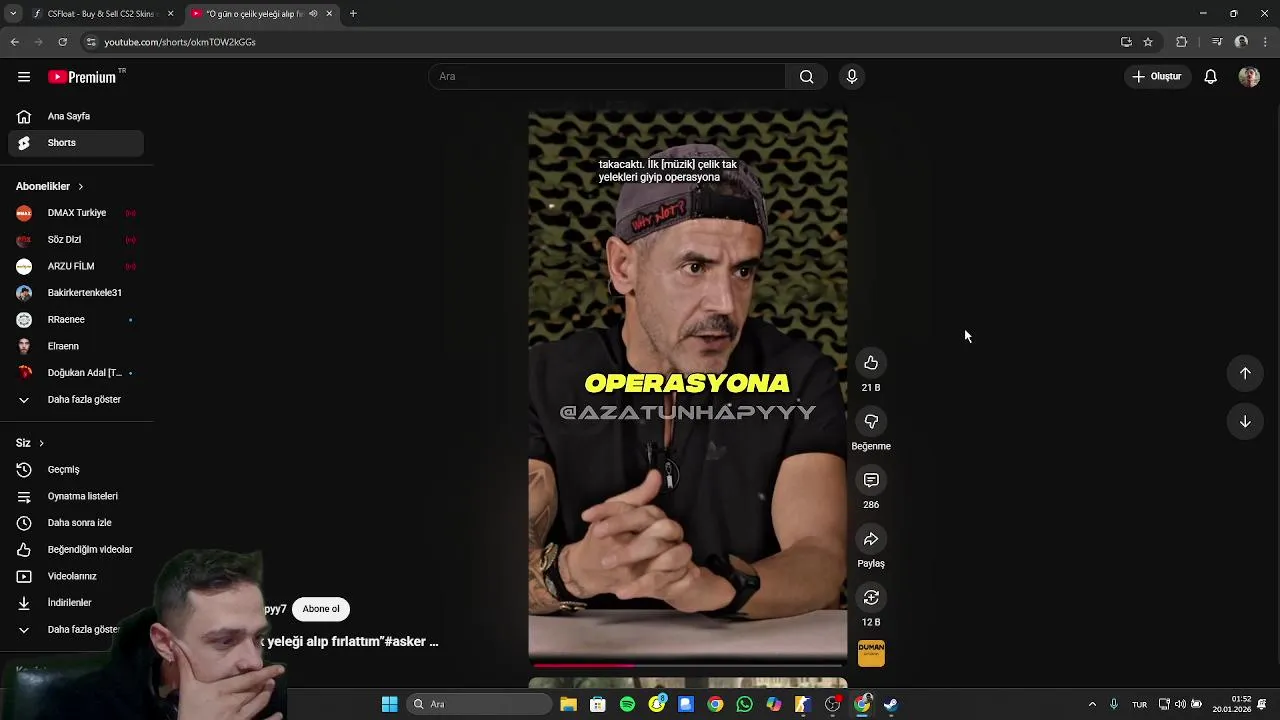Open Spotify from the taskbar
The height and width of the screenshot is (720, 1280).
point(627,704)
